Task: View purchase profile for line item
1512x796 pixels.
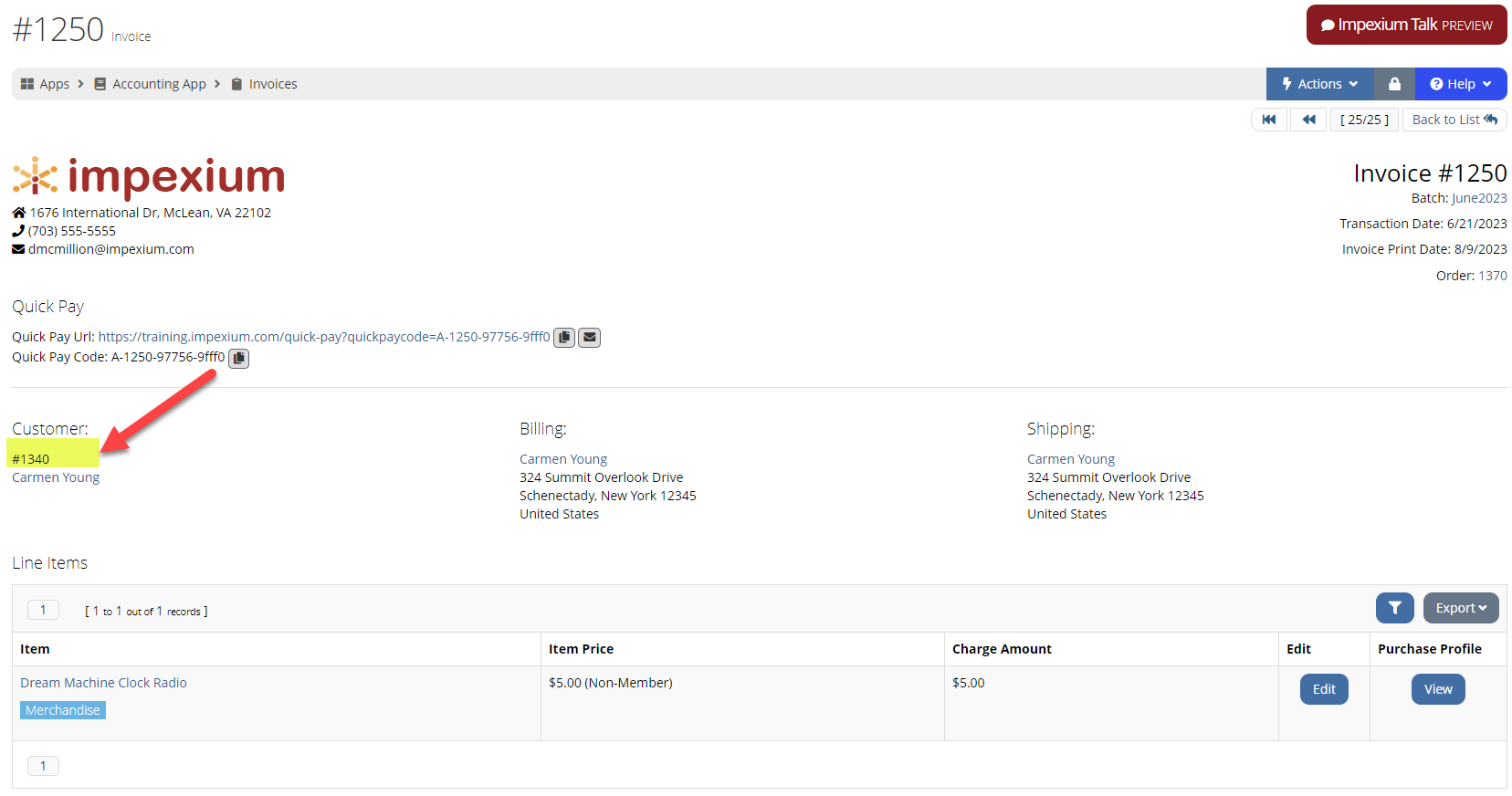Action: tap(1438, 689)
